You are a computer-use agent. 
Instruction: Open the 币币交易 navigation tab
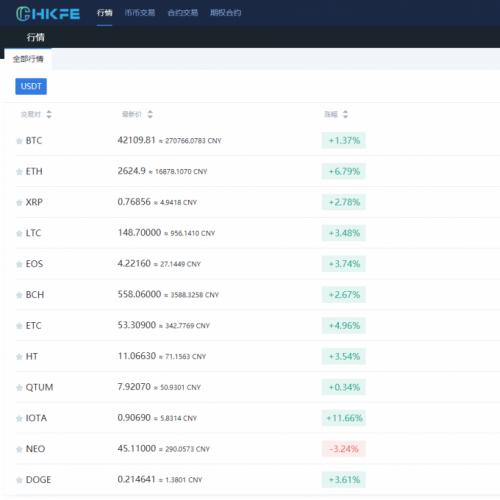[140, 13]
